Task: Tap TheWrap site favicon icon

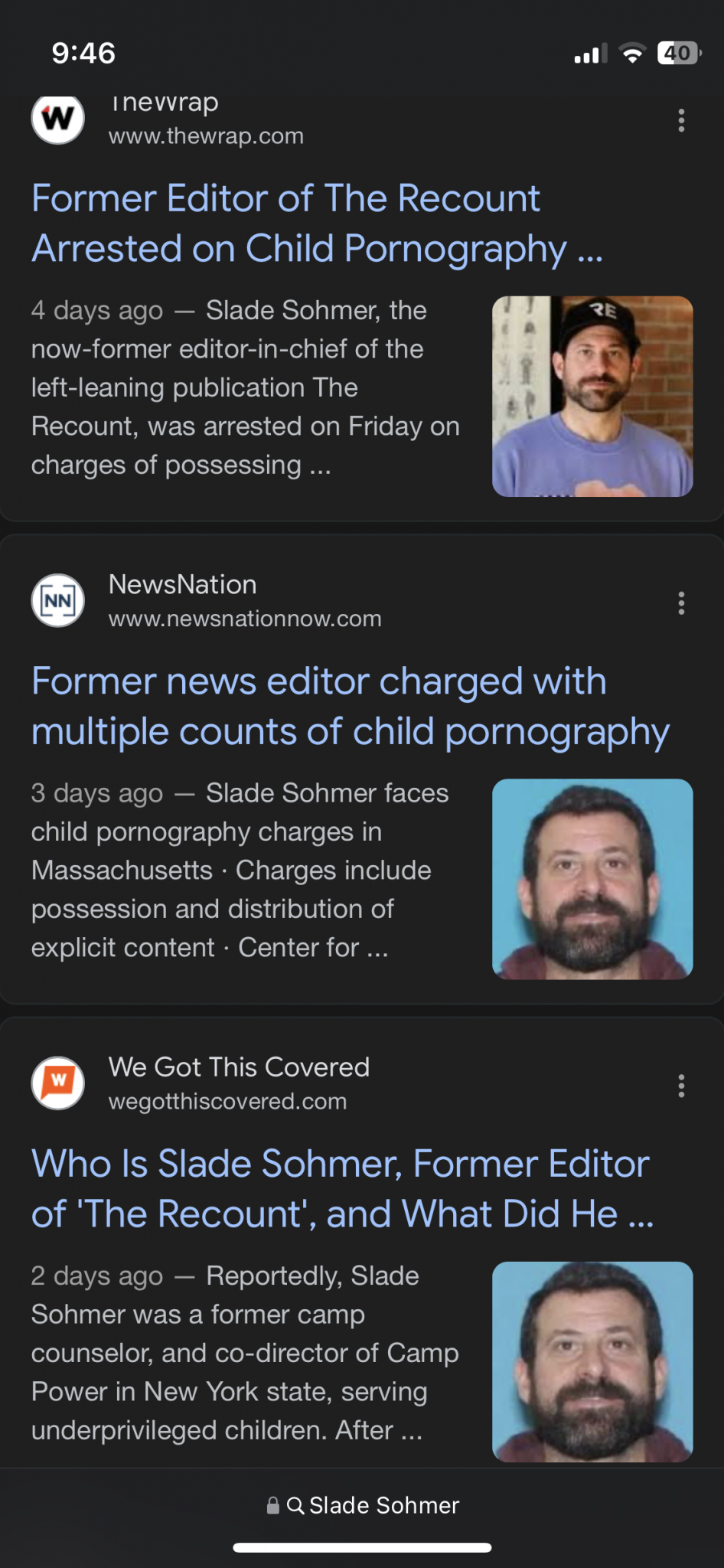Action: click(58, 119)
